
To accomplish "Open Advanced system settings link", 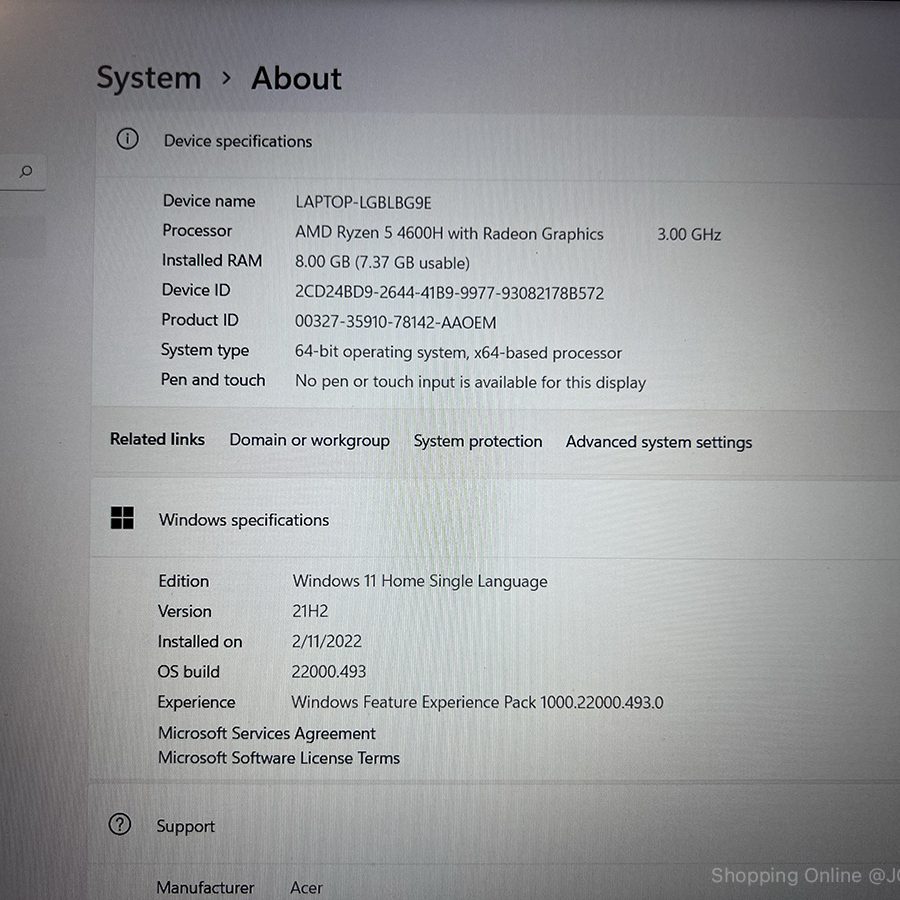I will click(659, 442).
